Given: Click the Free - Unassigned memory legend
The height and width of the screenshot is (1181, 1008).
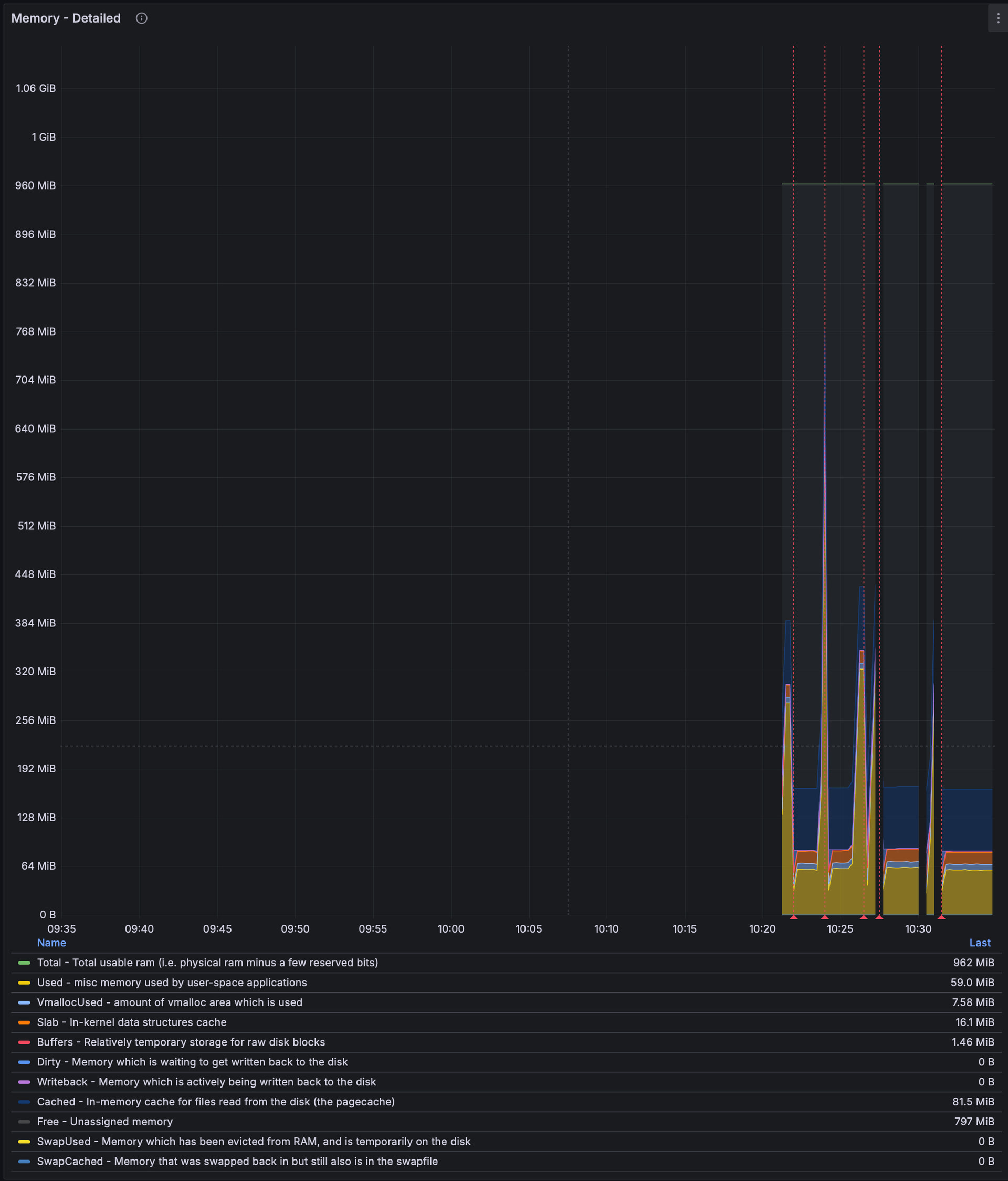Looking at the screenshot, I should click(x=105, y=1122).
